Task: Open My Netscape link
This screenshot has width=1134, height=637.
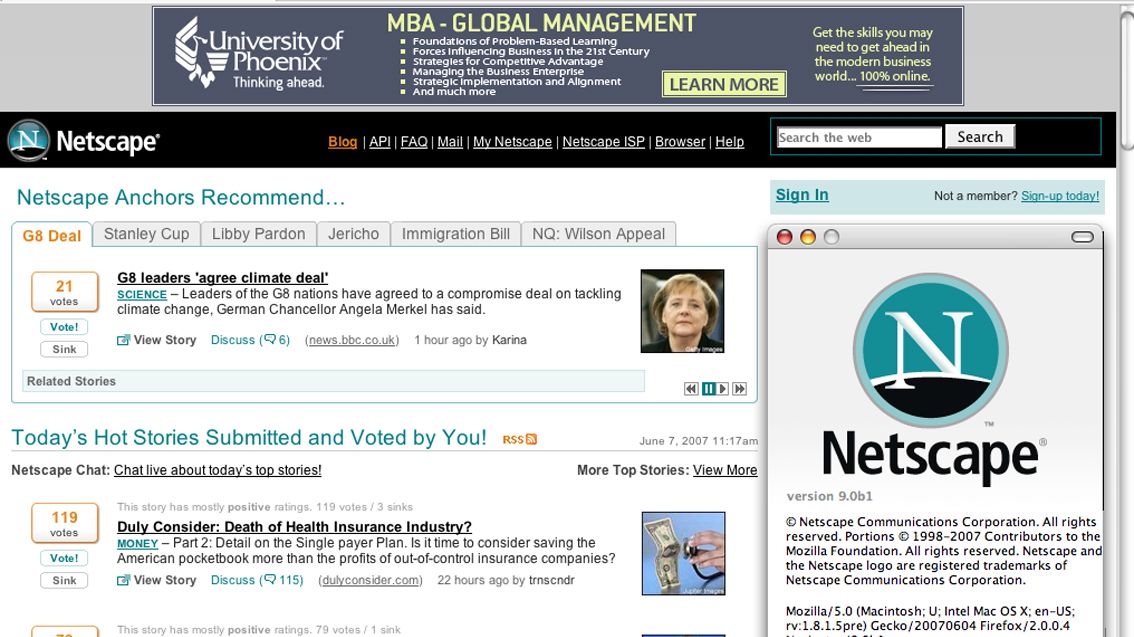Action: tap(512, 142)
